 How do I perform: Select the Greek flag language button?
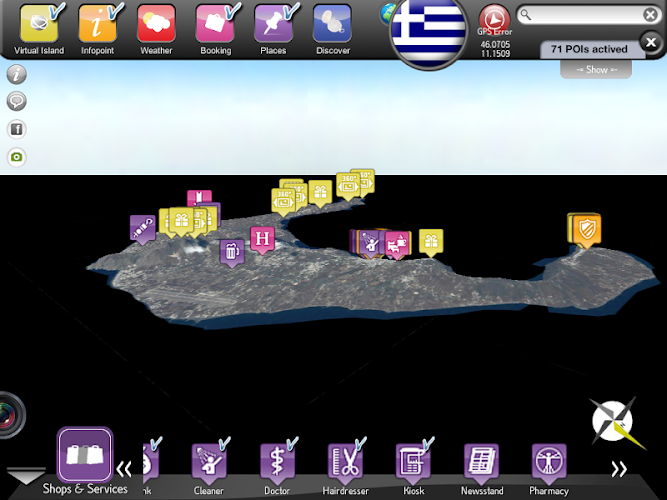click(428, 31)
